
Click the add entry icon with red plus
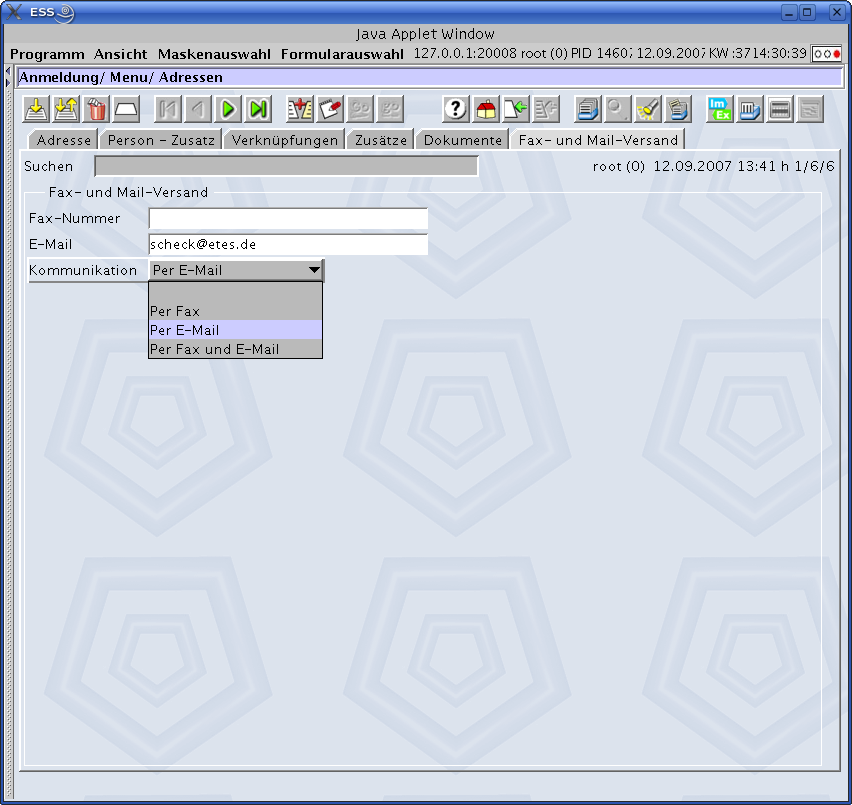[299, 110]
